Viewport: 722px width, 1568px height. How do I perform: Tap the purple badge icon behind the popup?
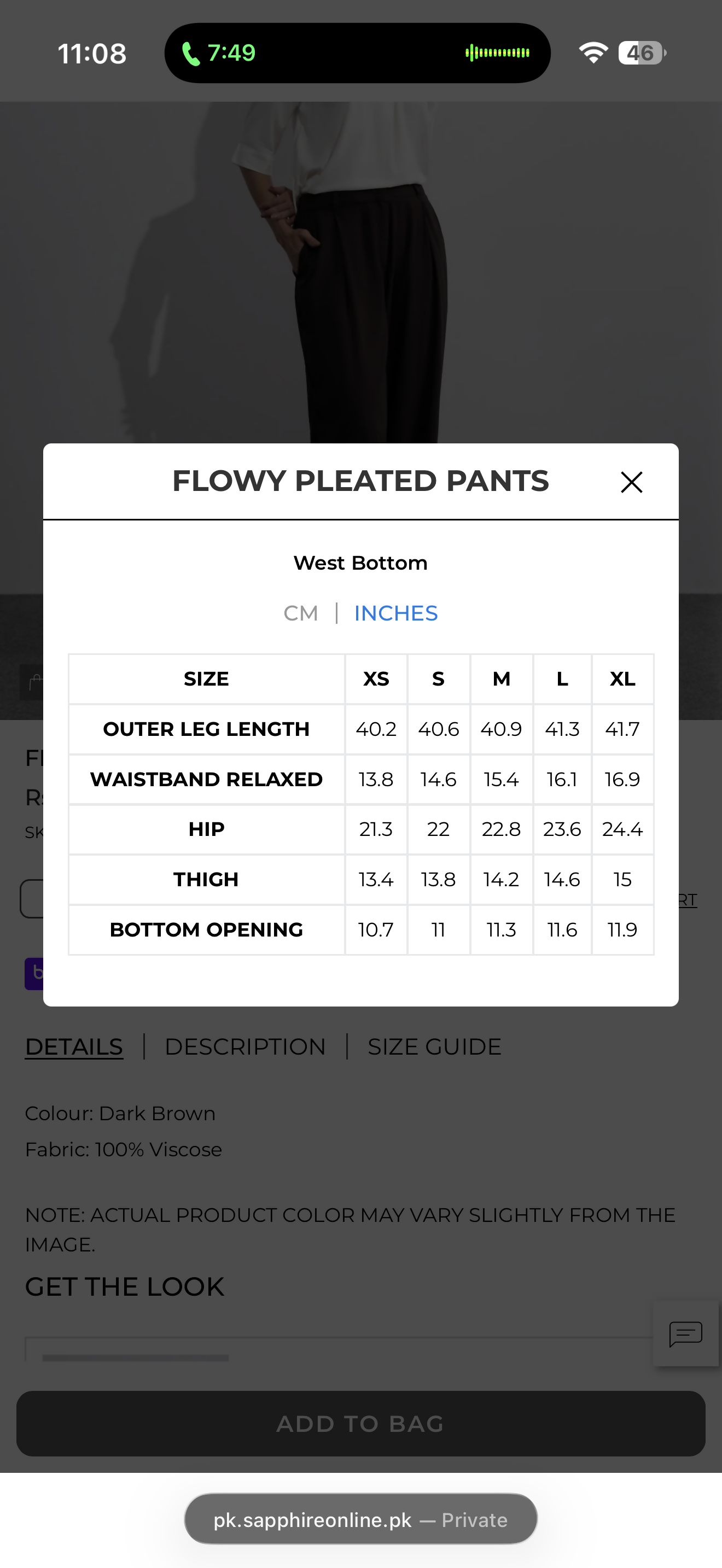point(33,973)
